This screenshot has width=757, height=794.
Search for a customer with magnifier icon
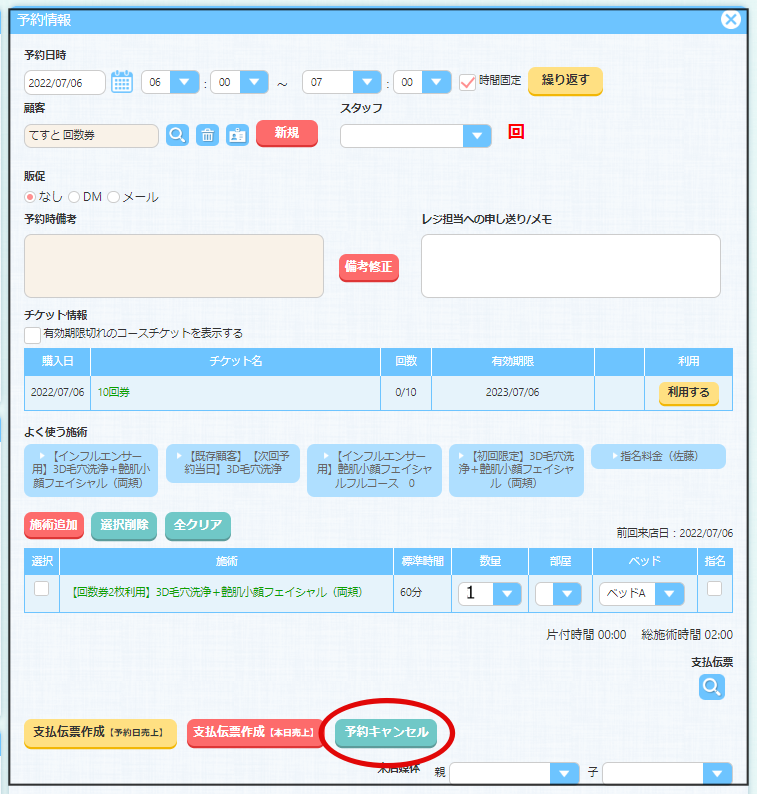click(177, 136)
